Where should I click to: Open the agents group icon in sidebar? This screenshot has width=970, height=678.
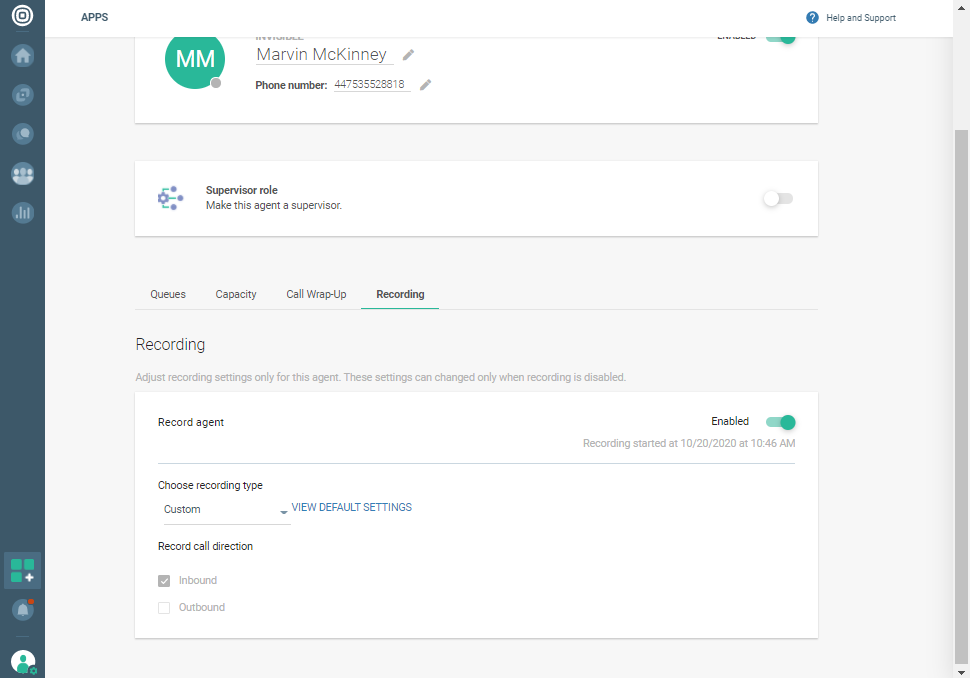[x=22, y=174]
